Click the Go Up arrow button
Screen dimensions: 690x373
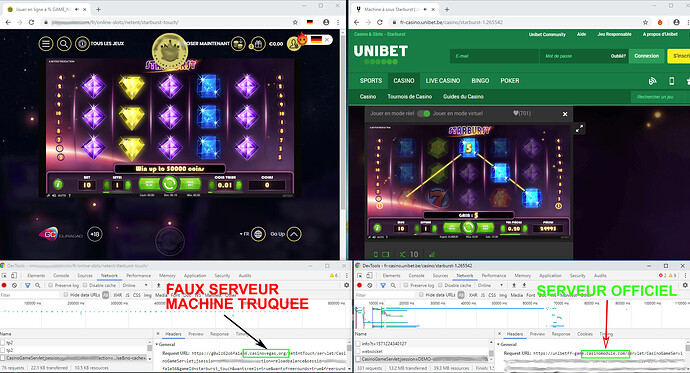294,234
